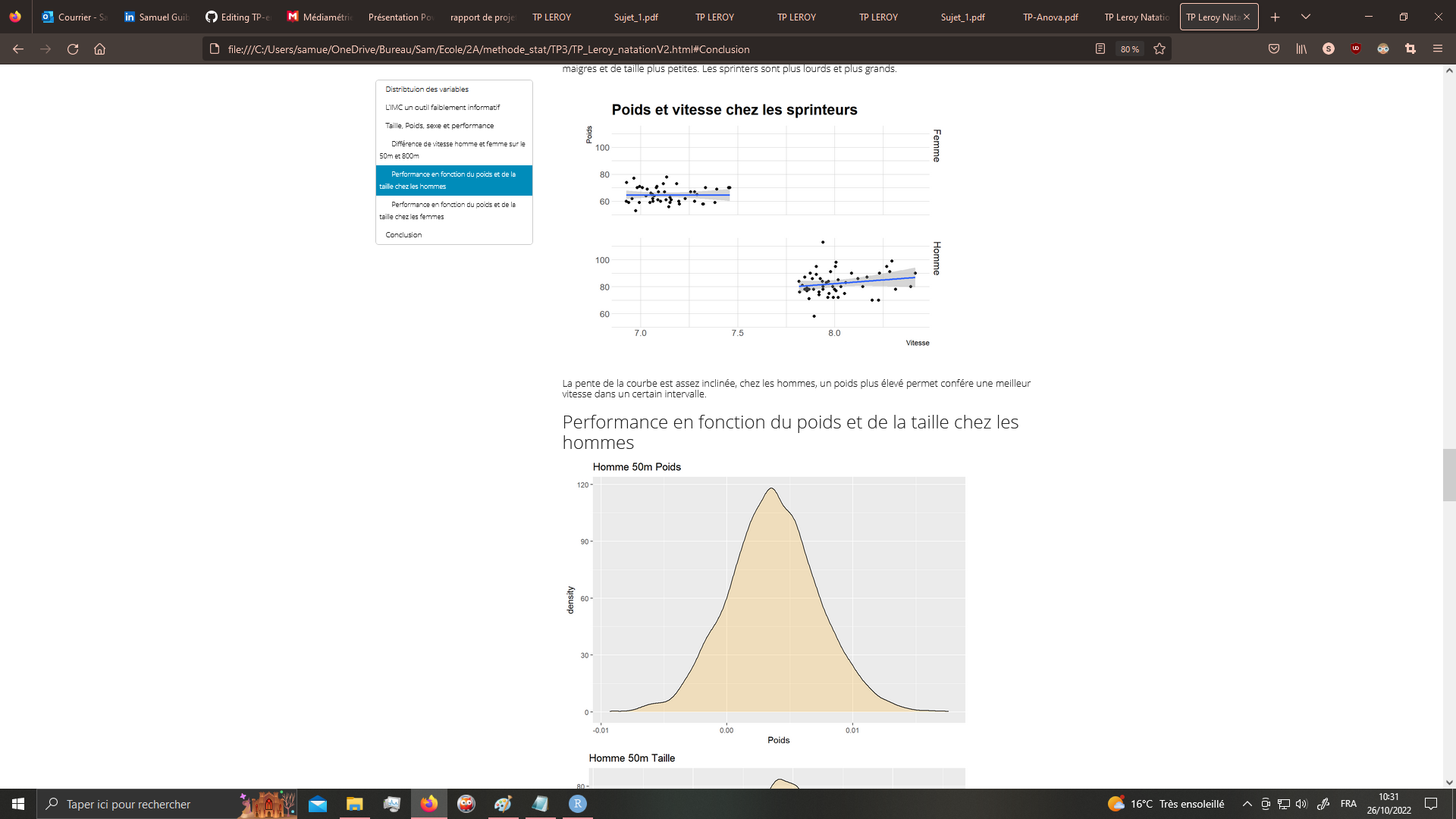Show hidden system tray icons
The image size is (1456, 819).
pyautogui.click(x=1247, y=804)
